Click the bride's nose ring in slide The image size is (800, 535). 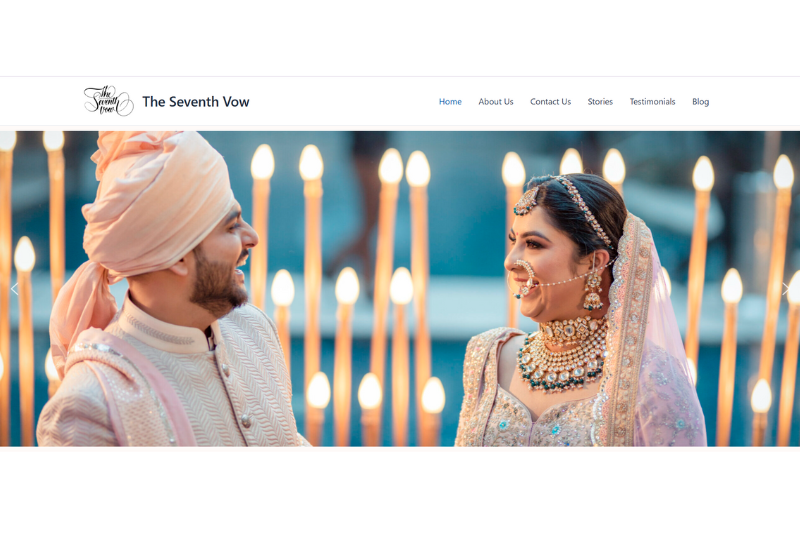(x=524, y=277)
